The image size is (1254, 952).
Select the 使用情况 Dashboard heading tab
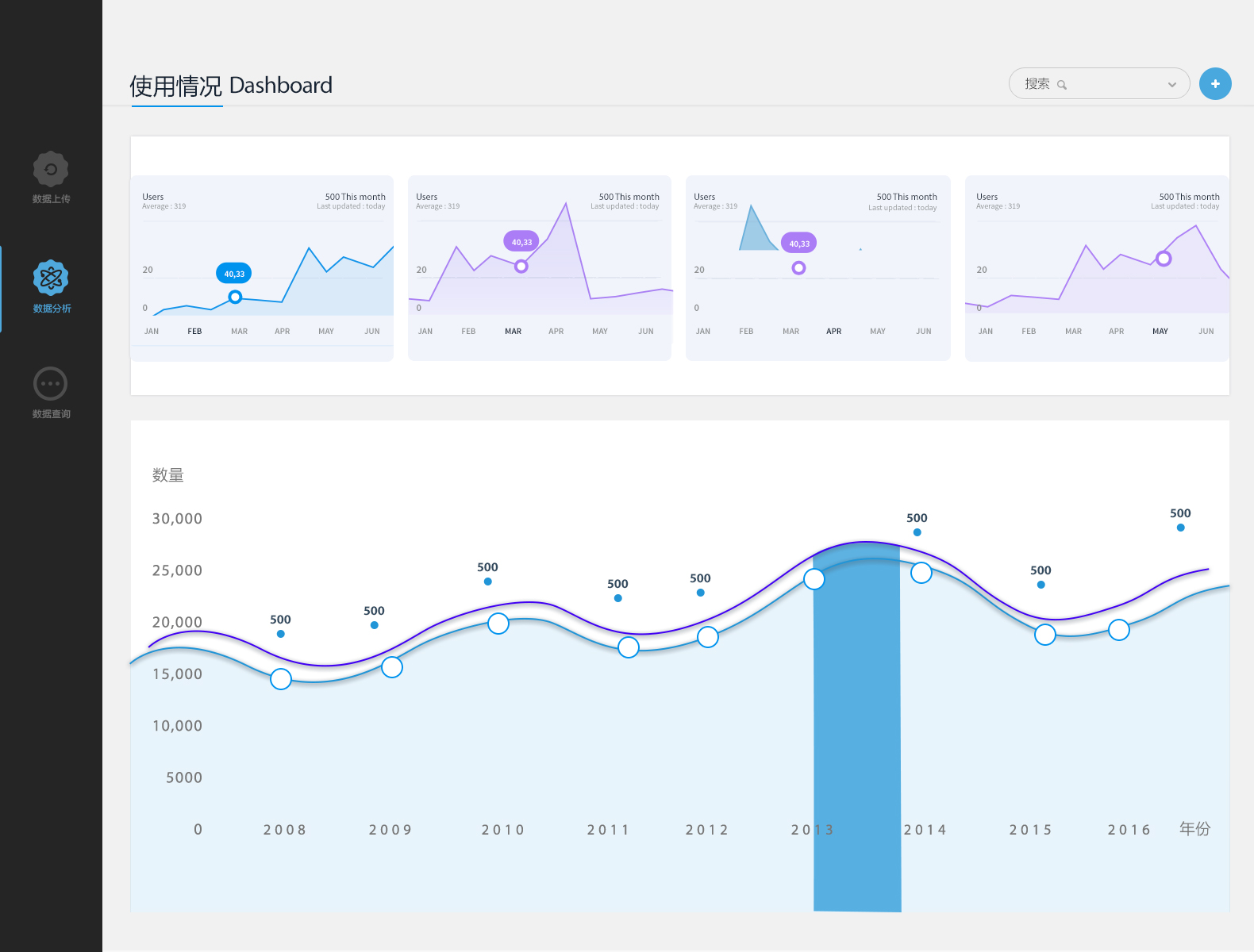[x=231, y=86]
